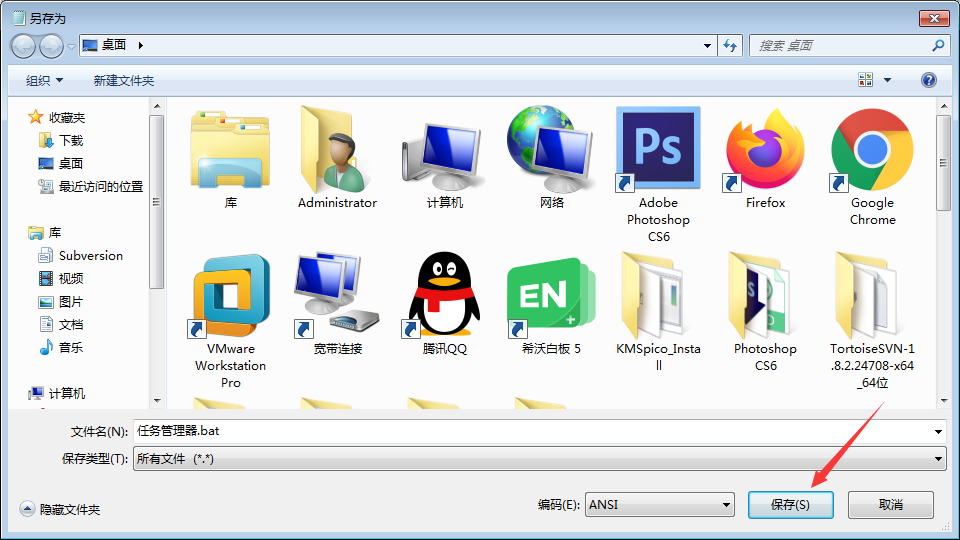Select the 腾讯QQ penguin icon
The width and height of the screenshot is (960, 540).
click(x=444, y=294)
